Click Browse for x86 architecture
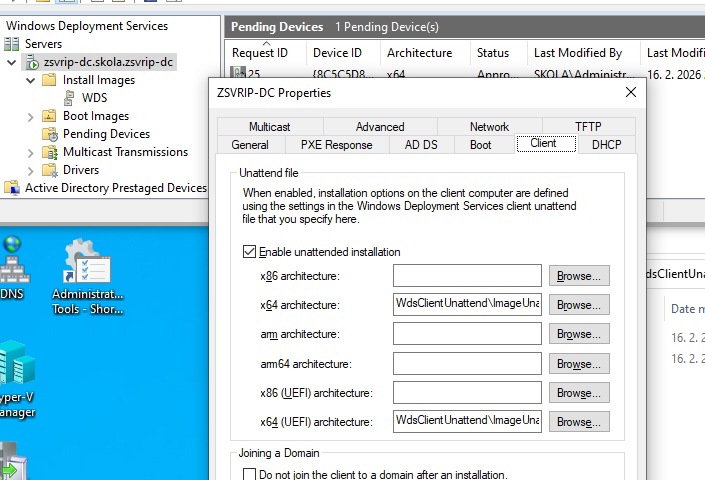705x480 pixels. pyautogui.click(x=579, y=276)
